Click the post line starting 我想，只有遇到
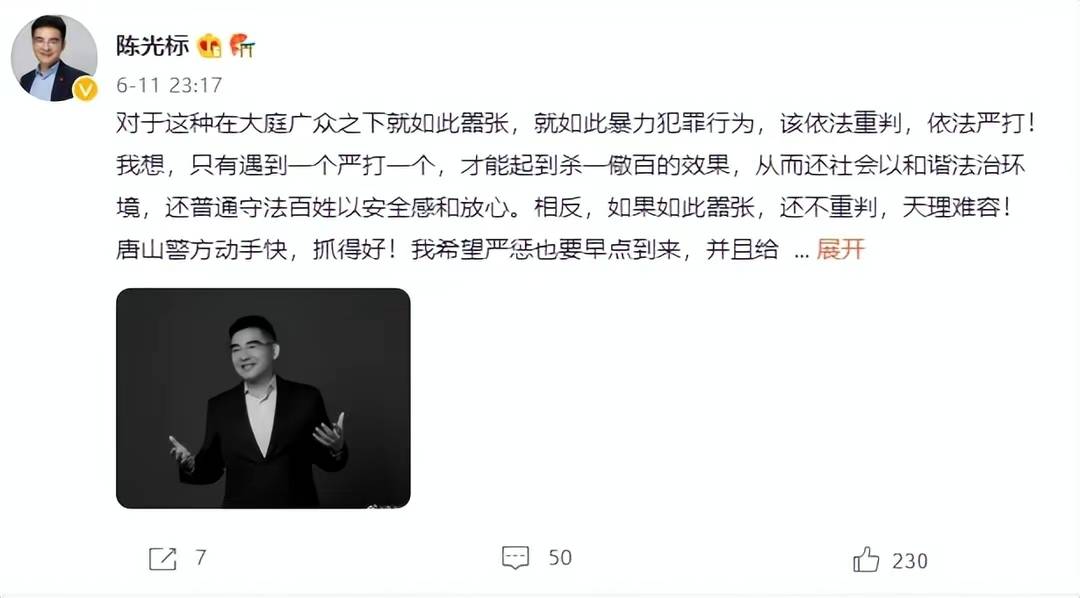Screen dimensions: 1080x598 [571, 165]
